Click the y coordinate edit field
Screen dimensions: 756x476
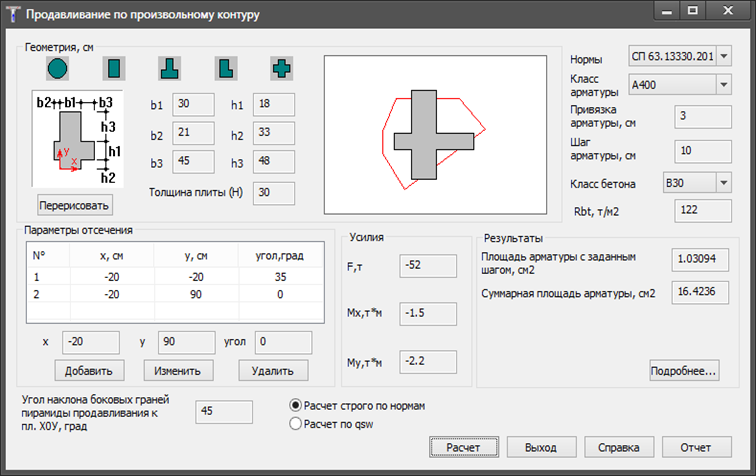coord(187,342)
